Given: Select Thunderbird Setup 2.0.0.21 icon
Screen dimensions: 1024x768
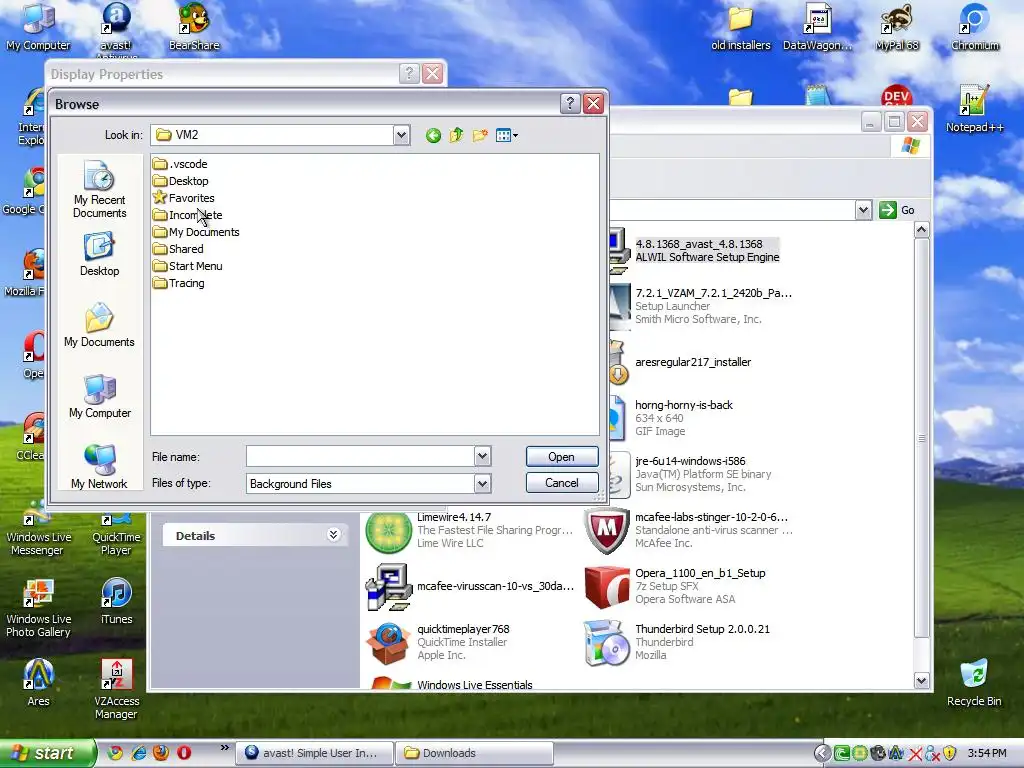Looking at the screenshot, I should pos(607,643).
